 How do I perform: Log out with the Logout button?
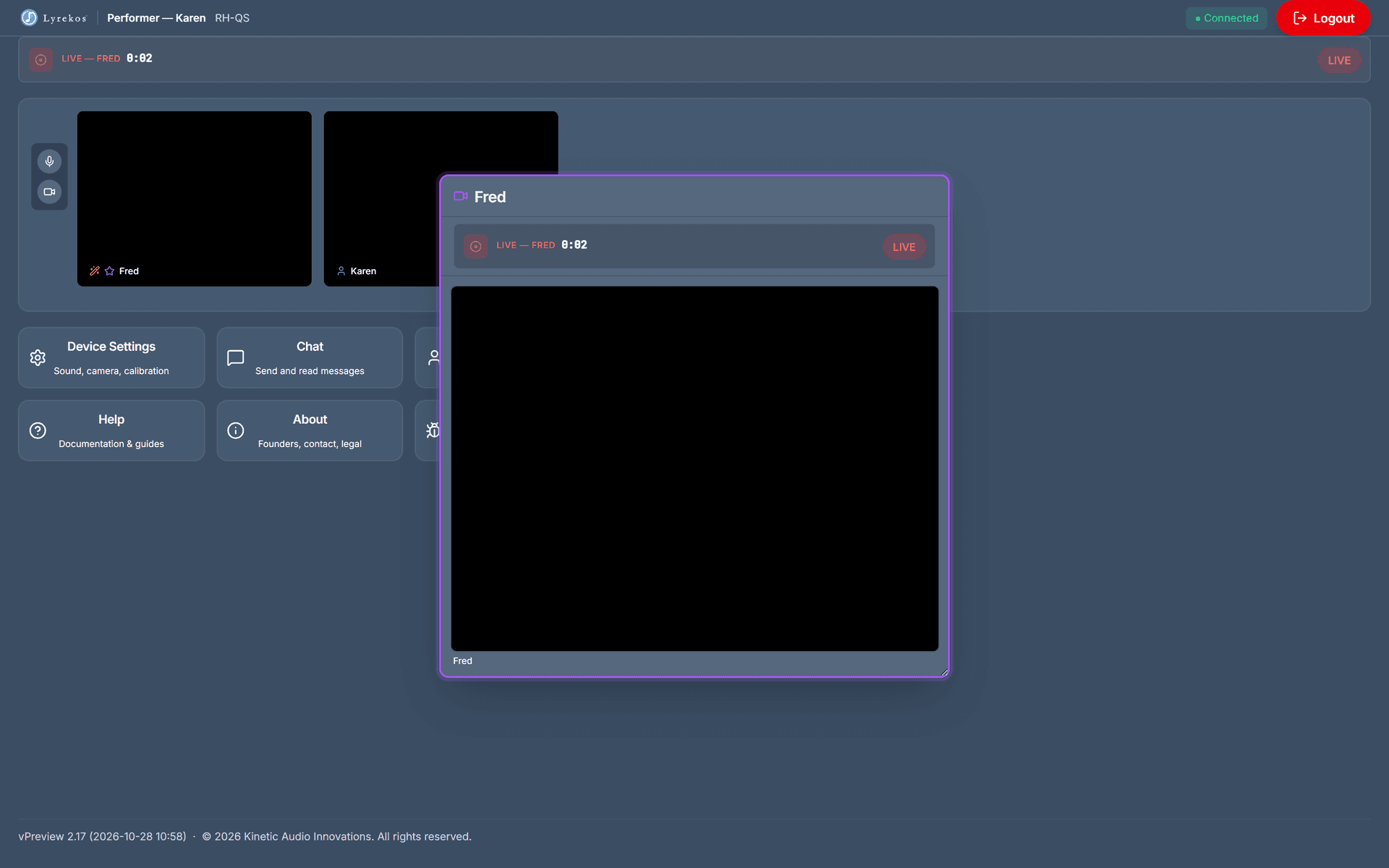pyautogui.click(x=1323, y=18)
